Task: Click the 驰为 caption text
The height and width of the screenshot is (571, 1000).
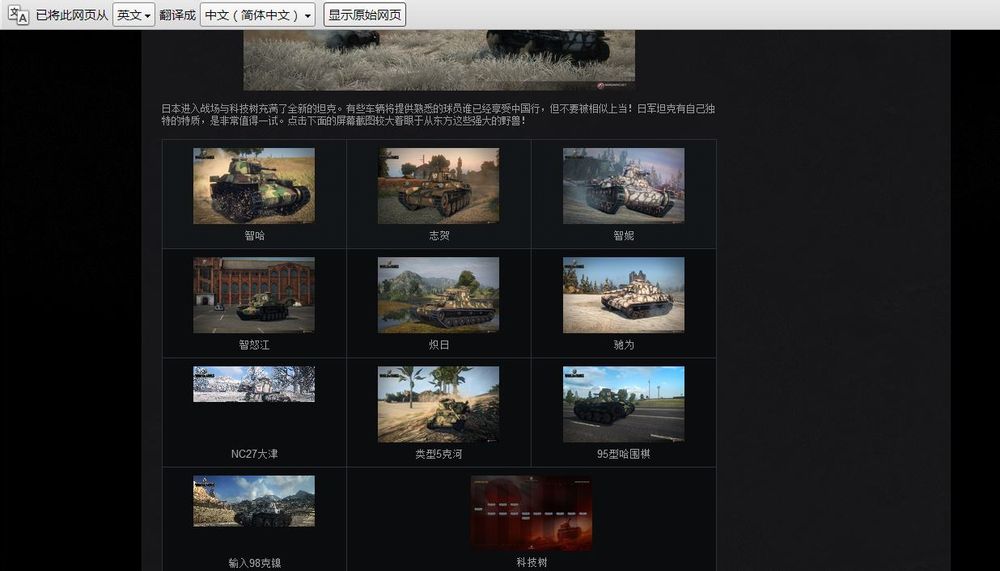Action: click(624, 345)
